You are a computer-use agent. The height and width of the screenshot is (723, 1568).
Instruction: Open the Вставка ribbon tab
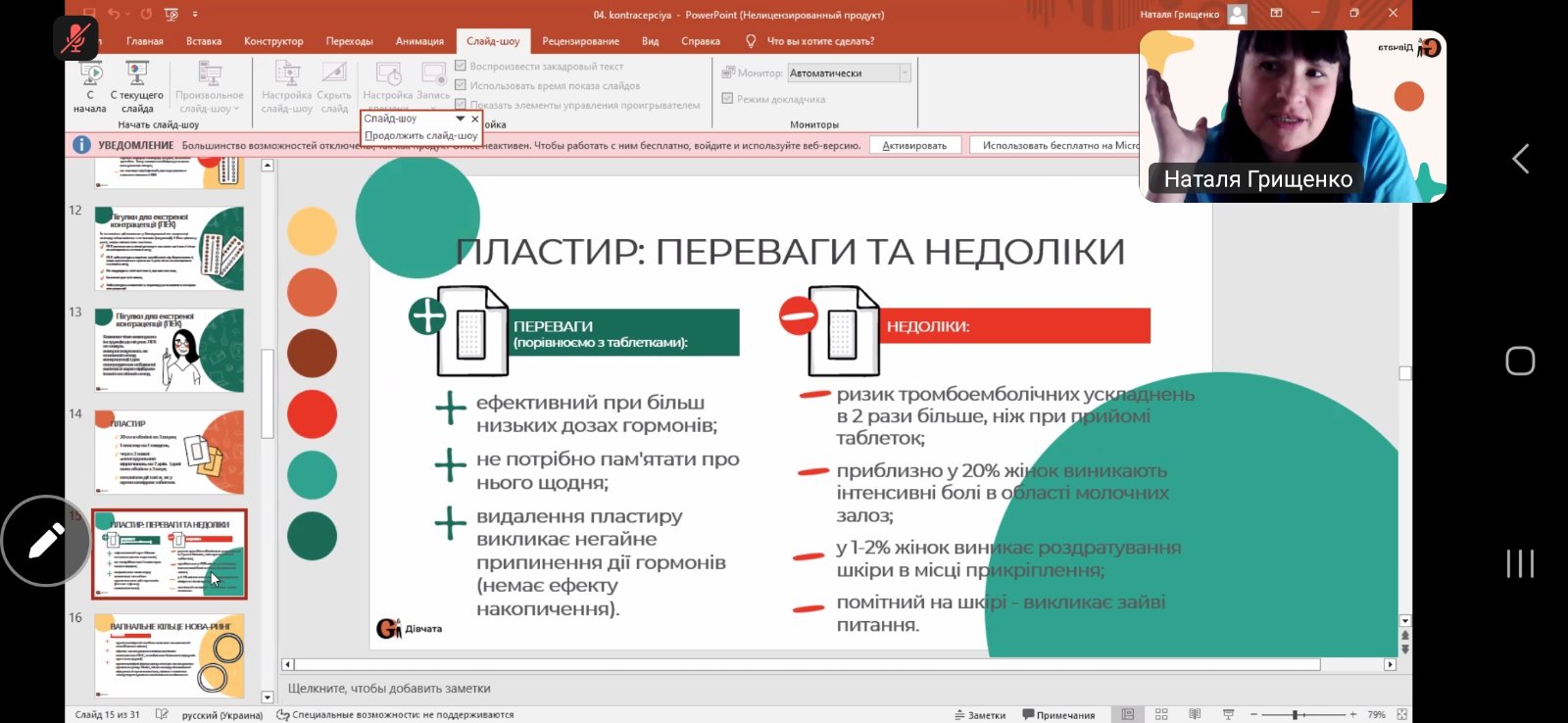point(204,41)
